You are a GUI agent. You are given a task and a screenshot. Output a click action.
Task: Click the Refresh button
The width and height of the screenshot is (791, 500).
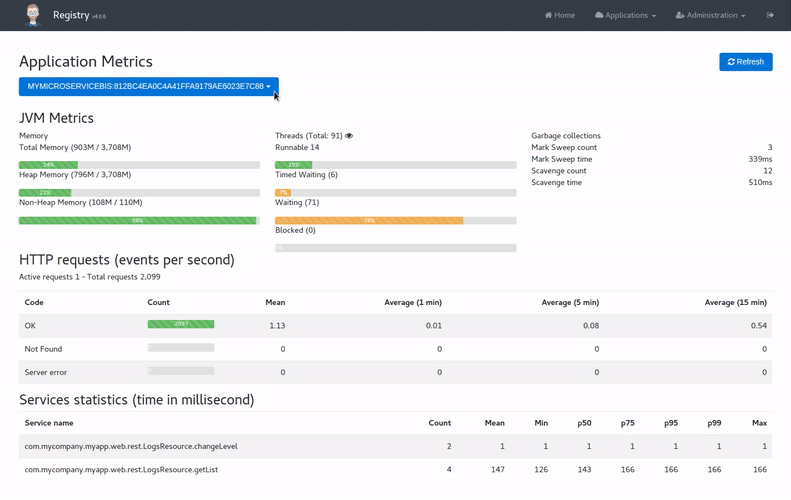[x=745, y=62]
